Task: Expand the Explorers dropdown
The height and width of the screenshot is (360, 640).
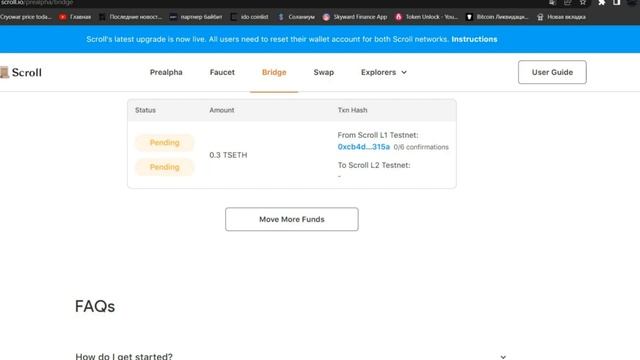Action: point(384,72)
